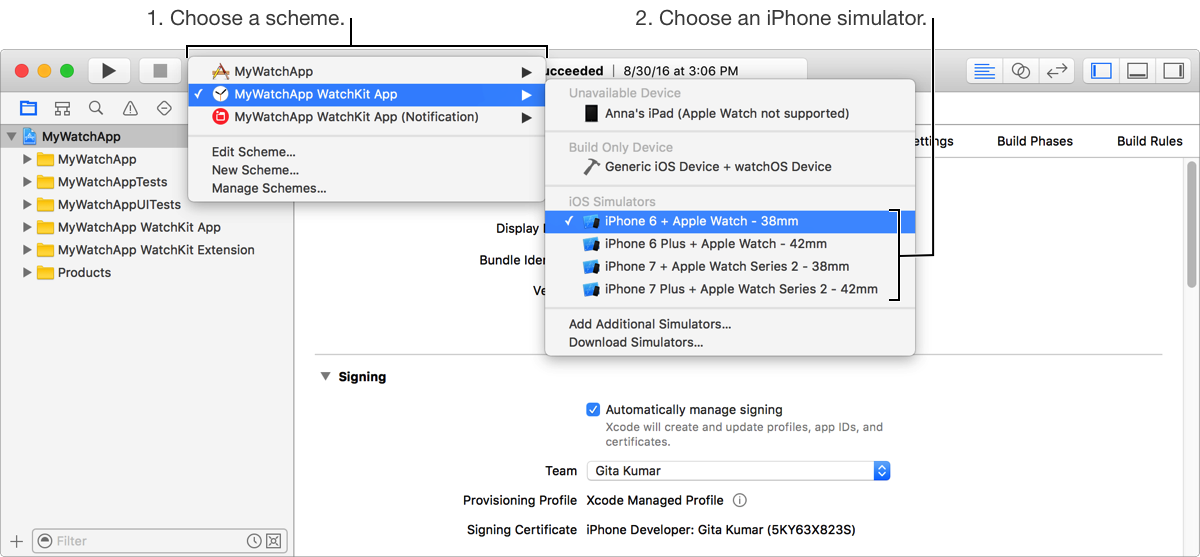Show the Find navigator magnifier icon
The width and height of the screenshot is (1200, 557).
coord(96,108)
